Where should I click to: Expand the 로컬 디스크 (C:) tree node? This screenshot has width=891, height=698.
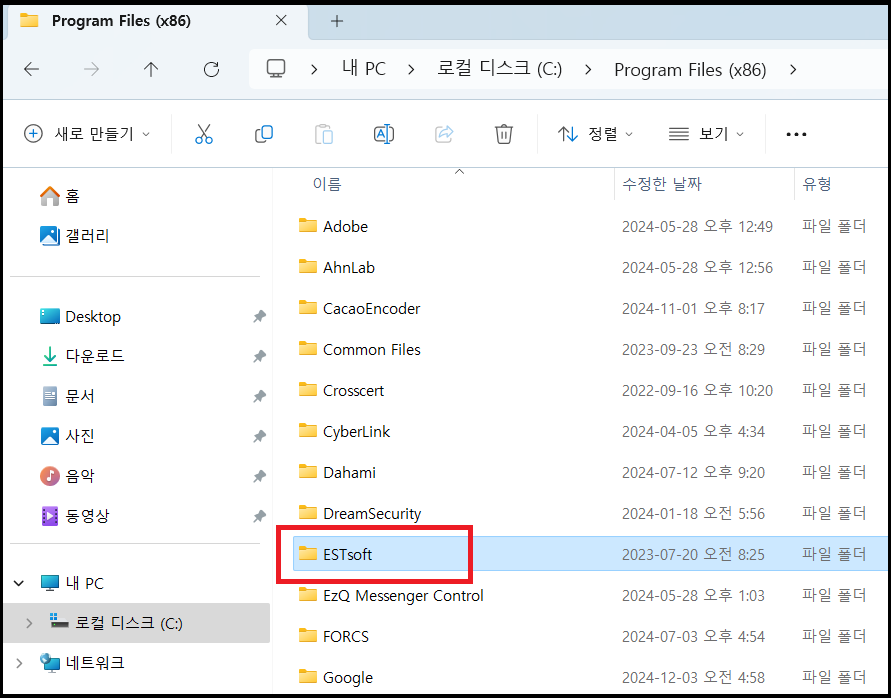click(x=29, y=624)
